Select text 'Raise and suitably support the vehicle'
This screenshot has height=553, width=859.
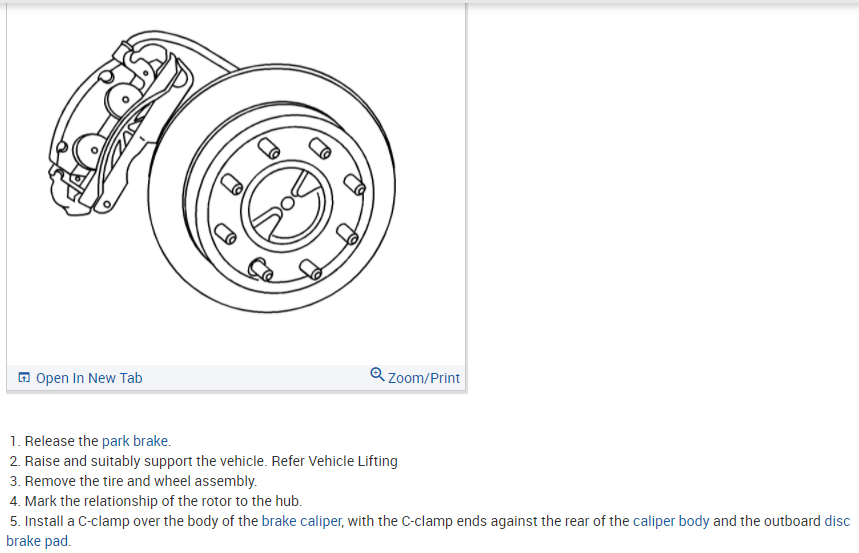(145, 461)
